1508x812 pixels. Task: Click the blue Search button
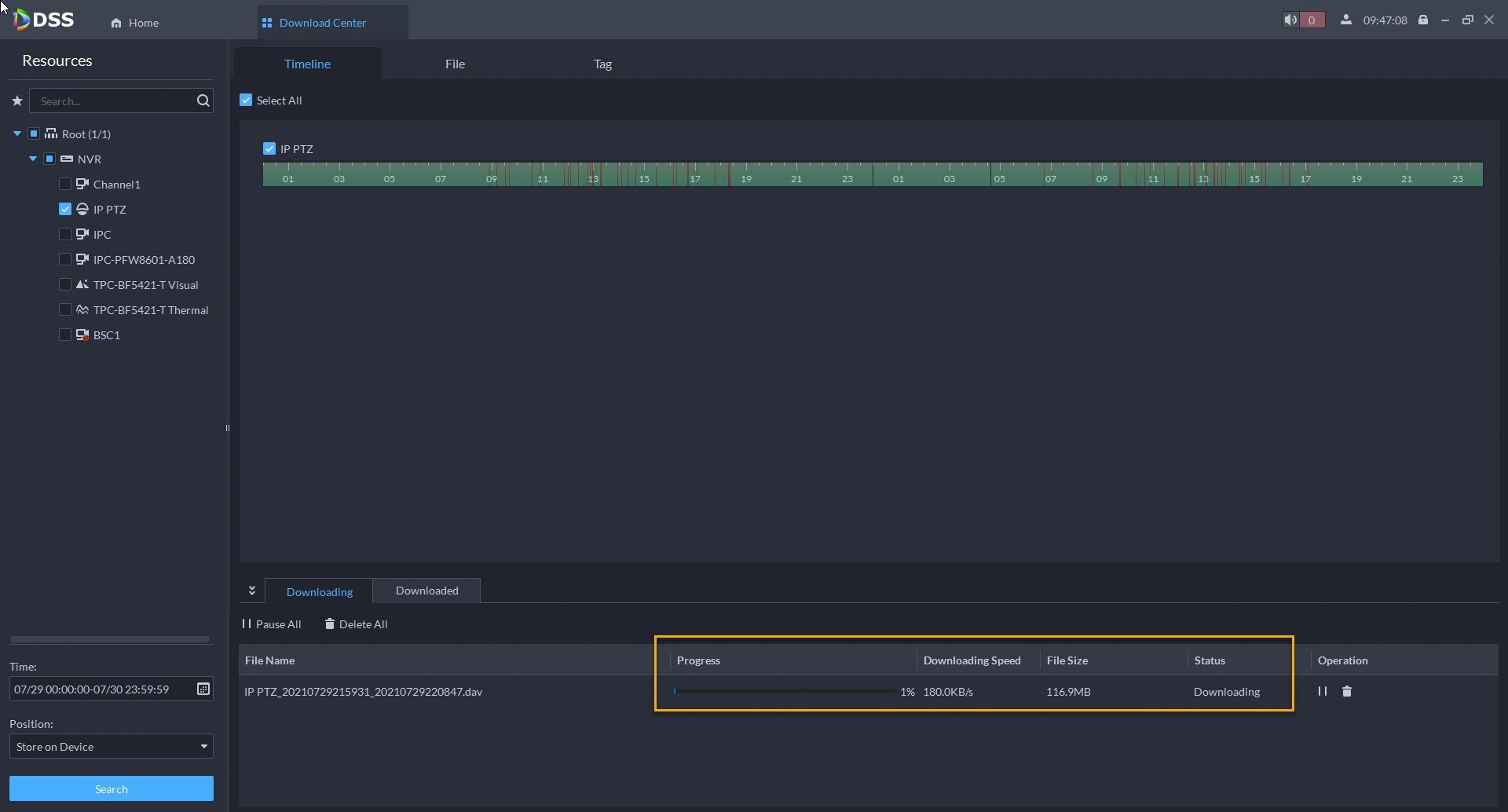111,789
